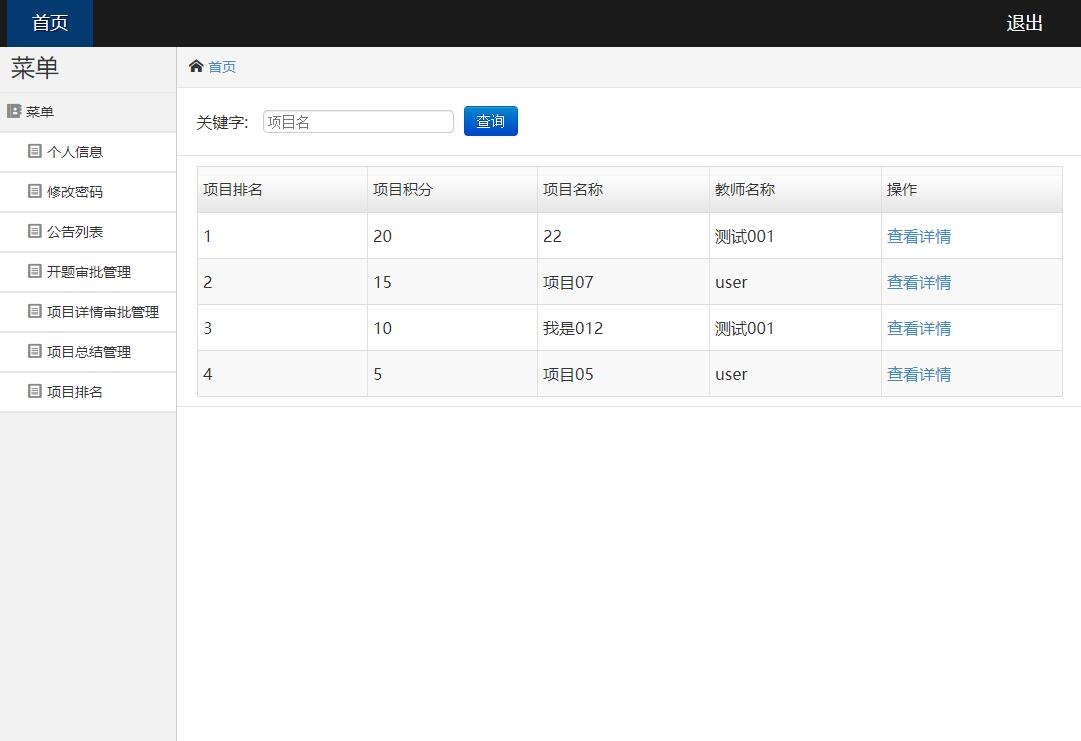
Task: Click the list icon beside 修改密码
Action: (x=35, y=192)
